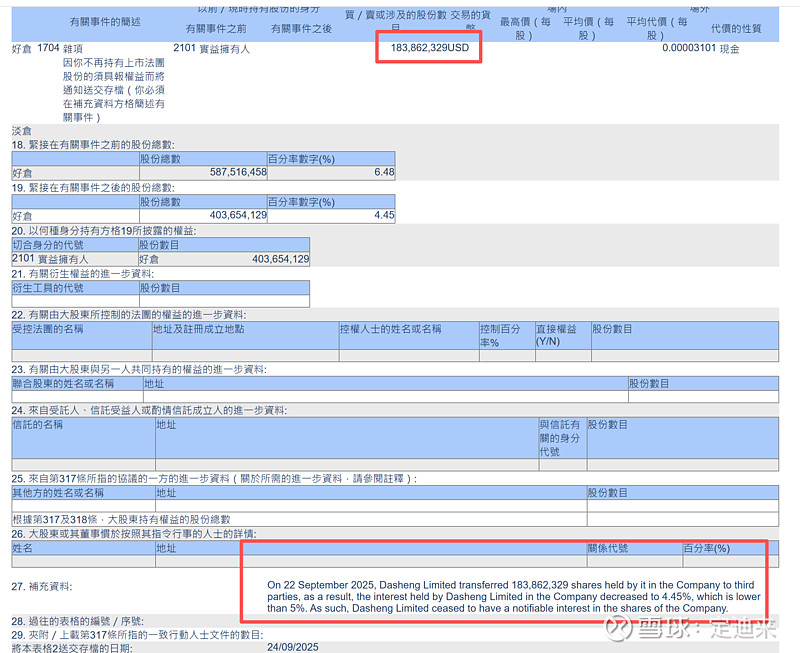Click the 有關事件的簡述 column header

click(x=105, y=21)
